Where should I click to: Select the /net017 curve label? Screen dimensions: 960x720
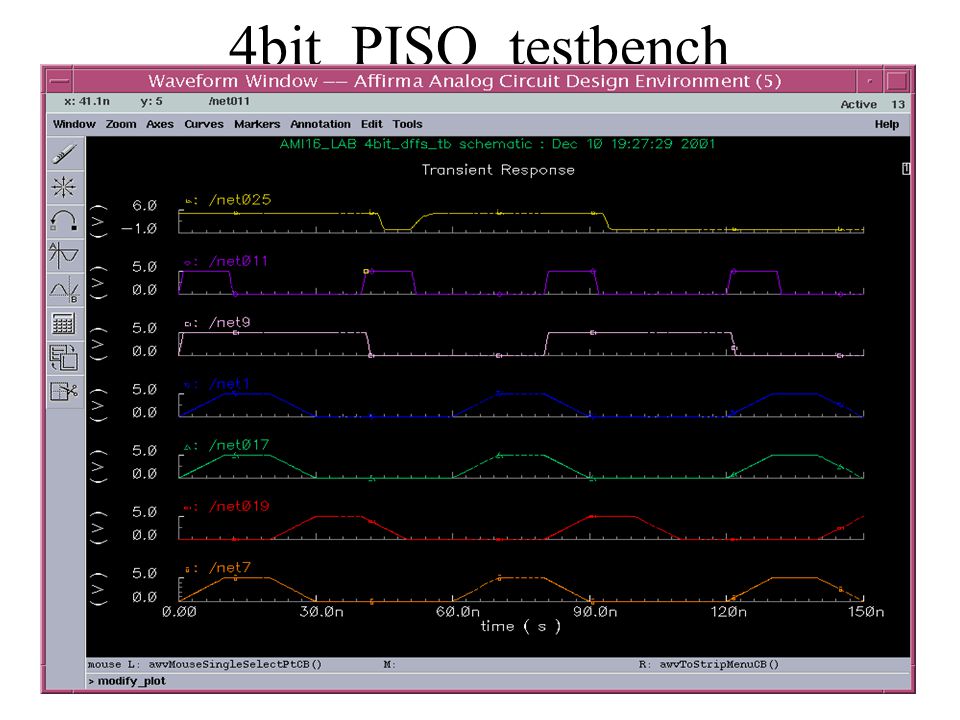(239, 445)
